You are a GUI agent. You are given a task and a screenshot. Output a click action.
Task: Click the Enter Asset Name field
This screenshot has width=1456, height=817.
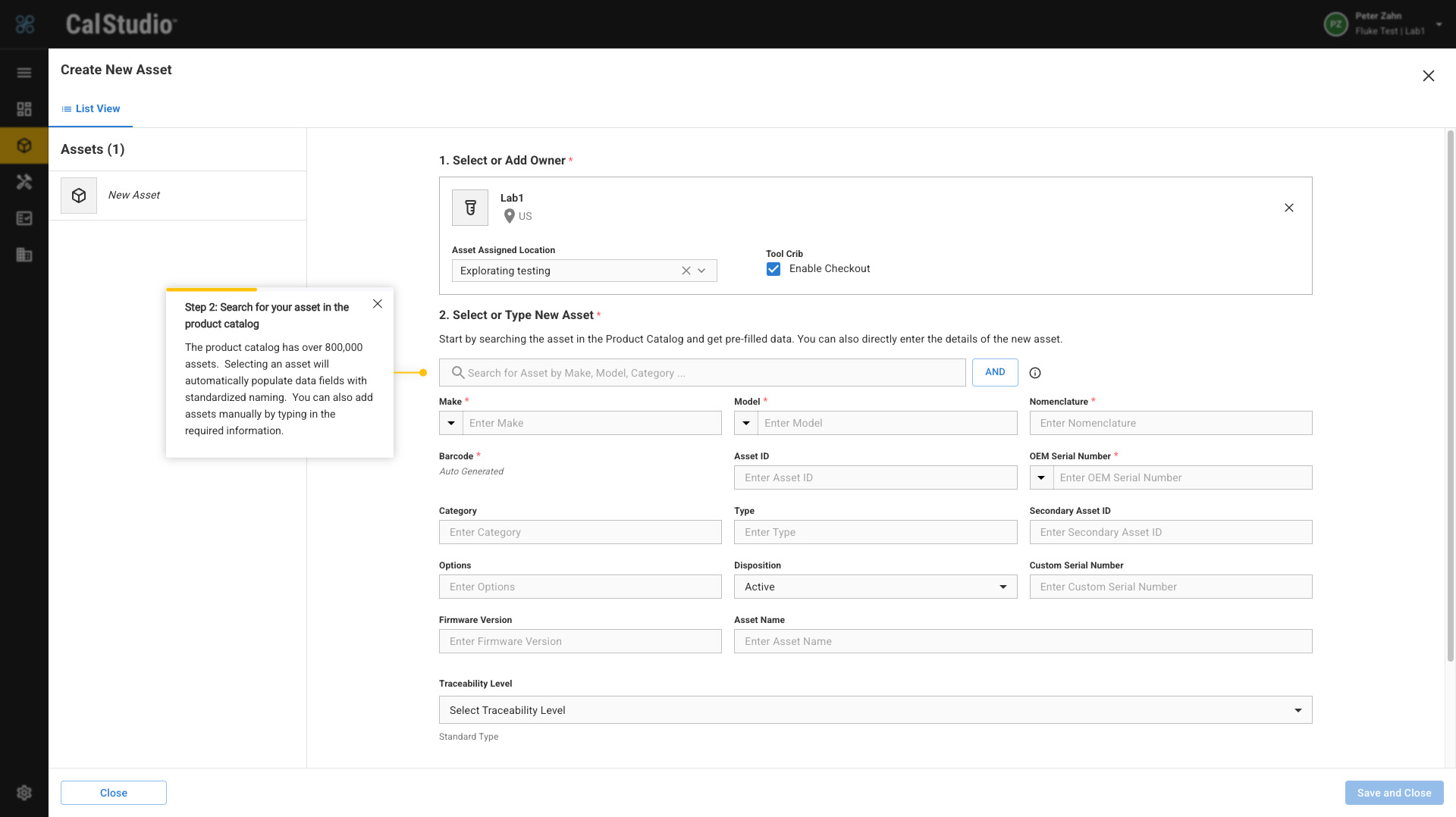pyautogui.click(x=1023, y=641)
